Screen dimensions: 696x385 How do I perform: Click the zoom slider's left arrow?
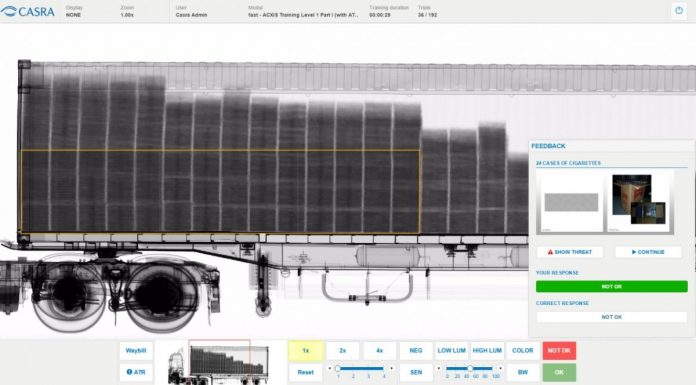[x=329, y=368]
